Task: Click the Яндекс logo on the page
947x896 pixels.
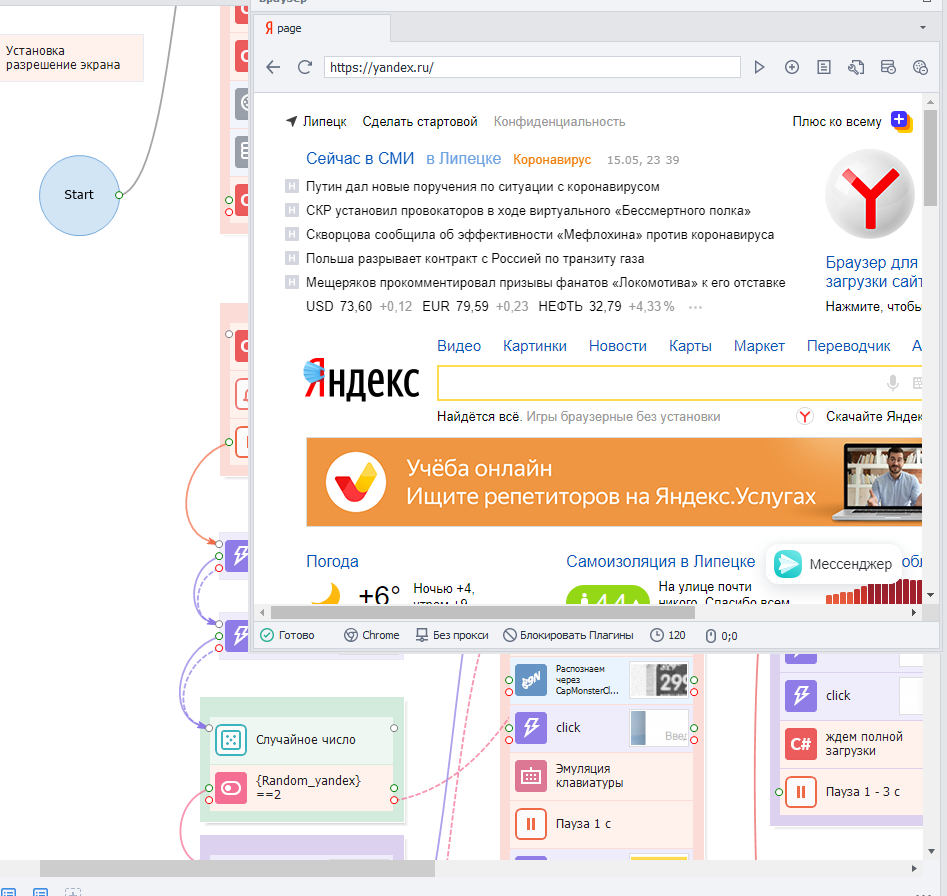Action: point(361,379)
